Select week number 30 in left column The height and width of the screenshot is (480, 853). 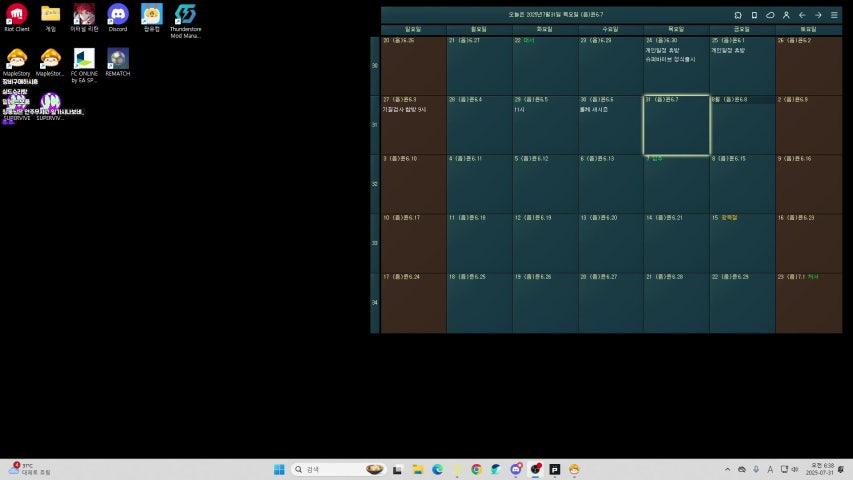click(375, 66)
